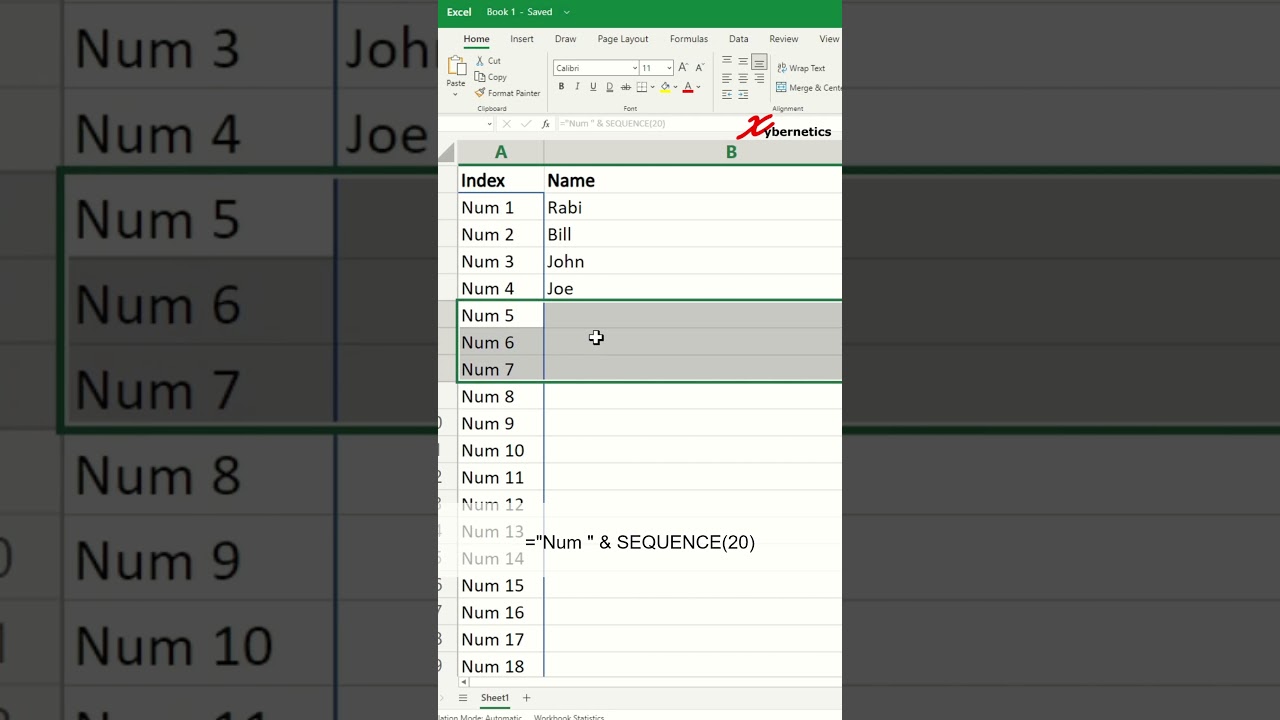The image size is (1280, 720).
Task: Click the Name header cell
Action: click(x=693, y=180)
